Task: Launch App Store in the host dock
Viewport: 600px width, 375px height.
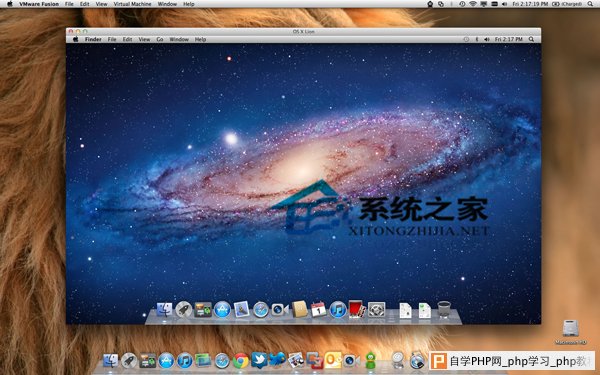Action: [166, 360]
